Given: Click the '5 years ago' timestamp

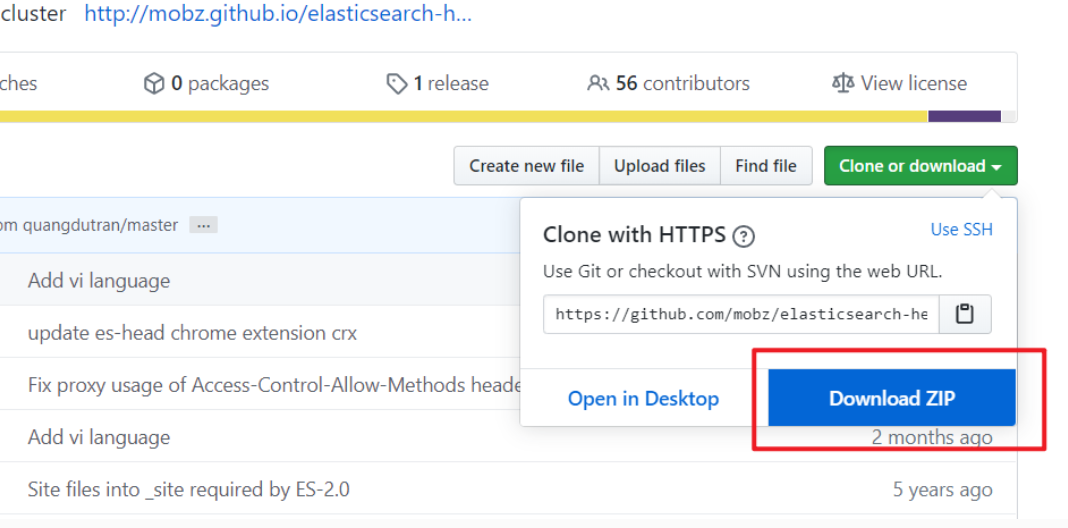Looking at the screenshot, I should click(943, 489).
